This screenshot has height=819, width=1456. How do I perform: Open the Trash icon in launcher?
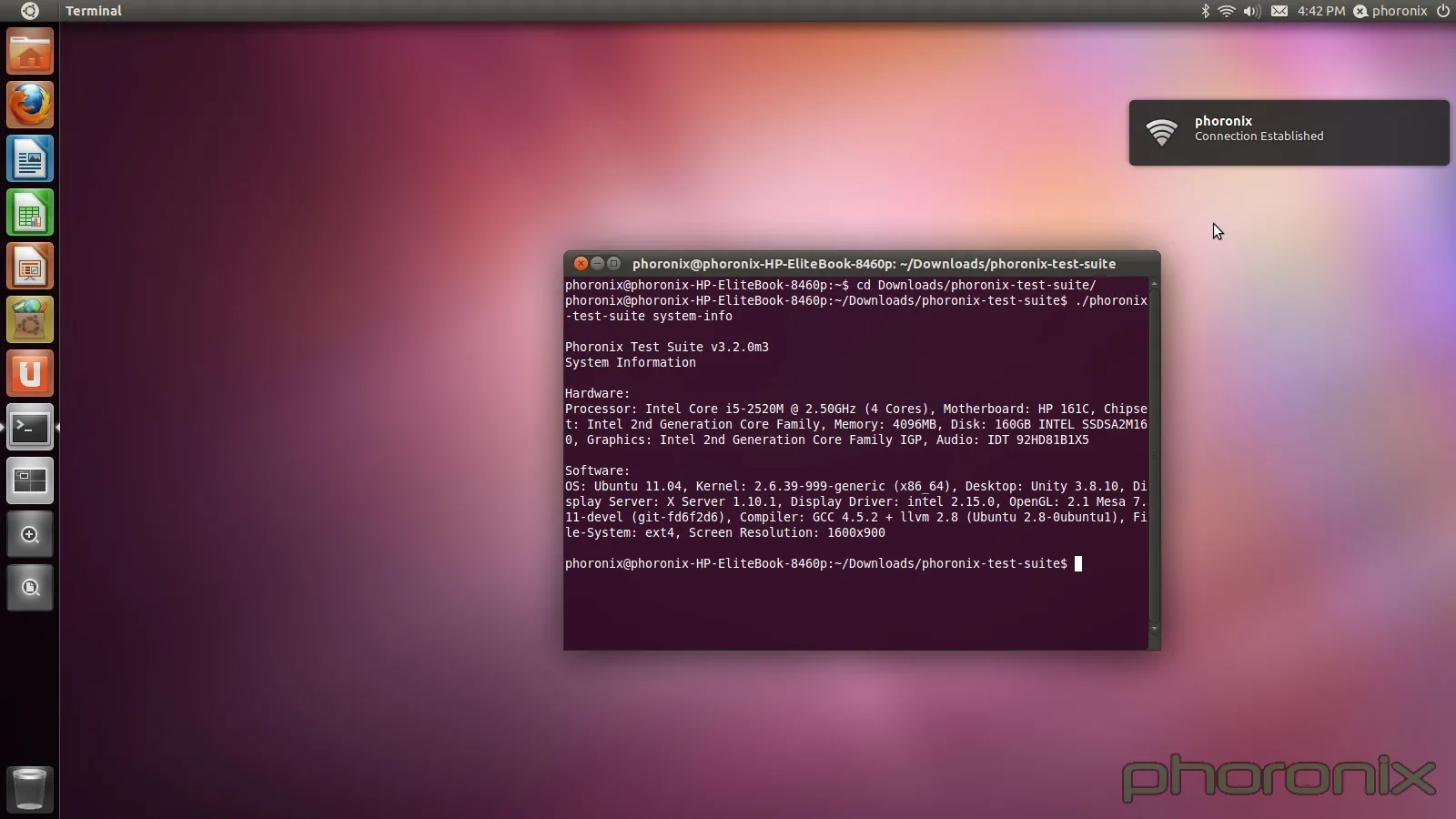coord(30,788)
